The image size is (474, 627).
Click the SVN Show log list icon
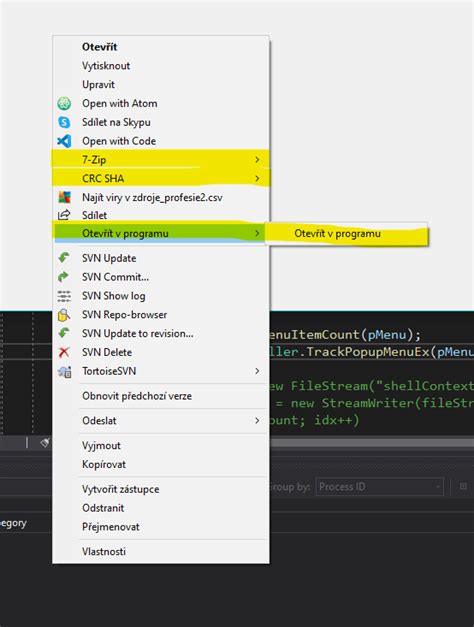[64, 296]
